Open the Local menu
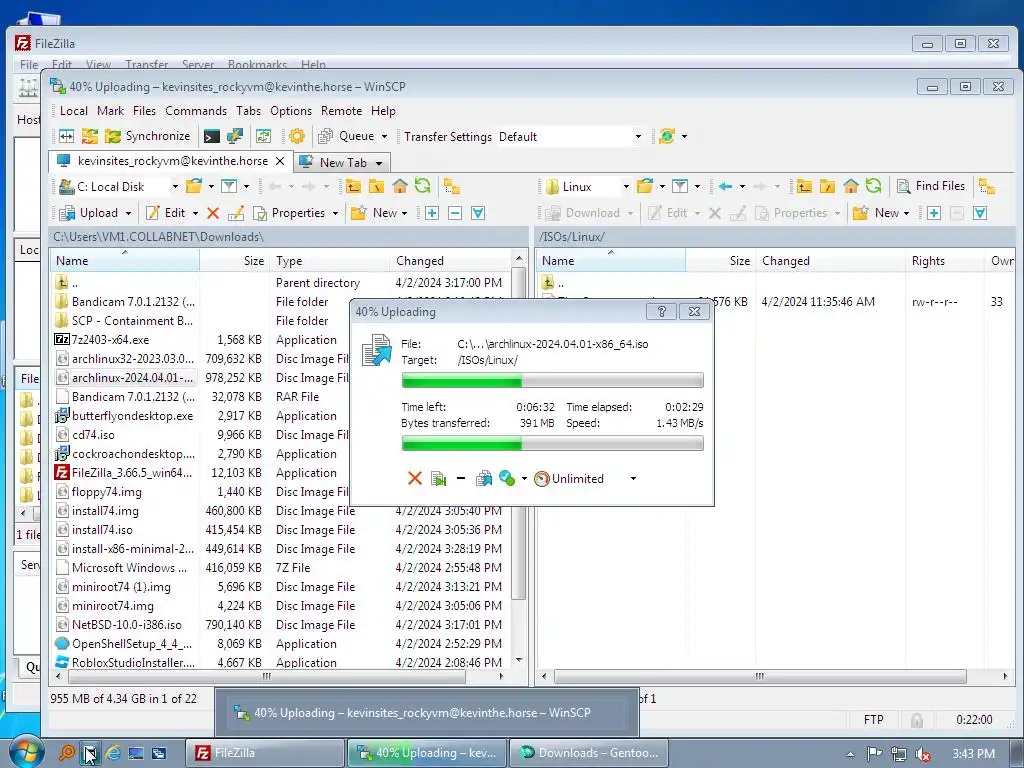Viewport: 1024px width, 768px height. click(x=74, y=111)
